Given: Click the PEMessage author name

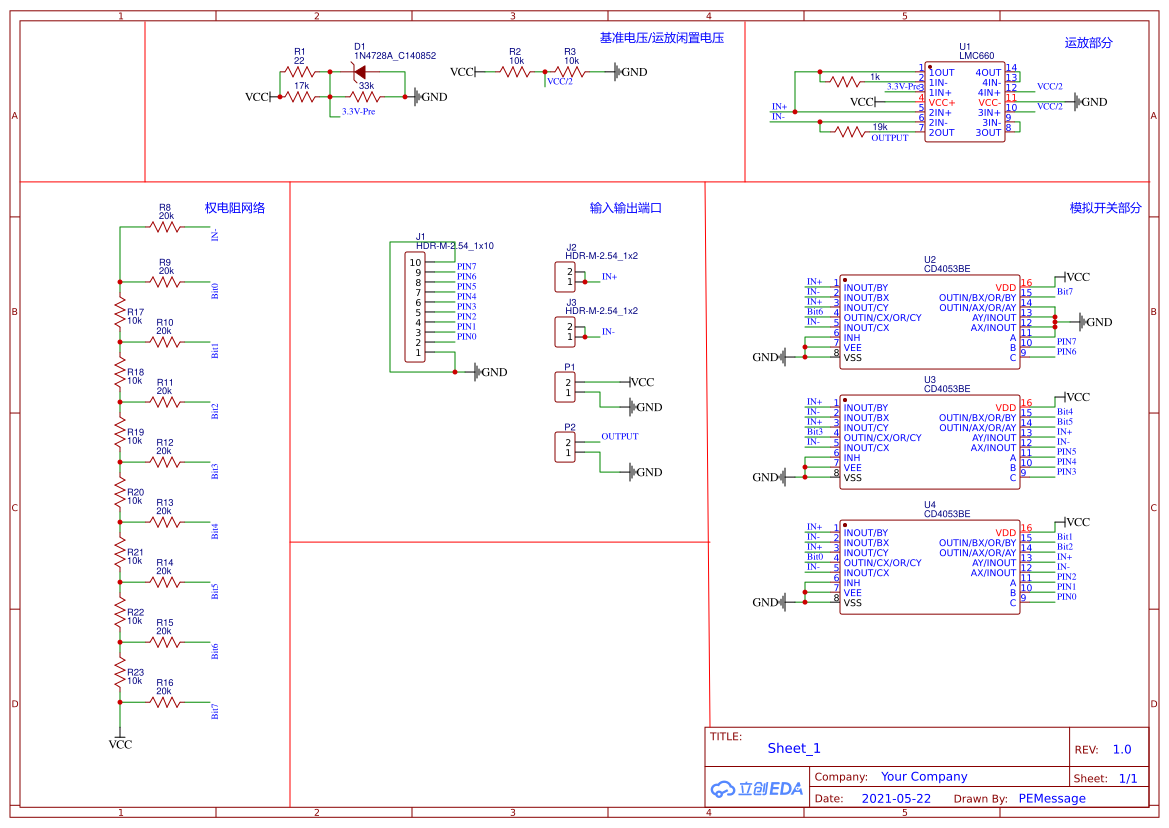Looking at the screenshot, I should click(x=1052, y=798).
